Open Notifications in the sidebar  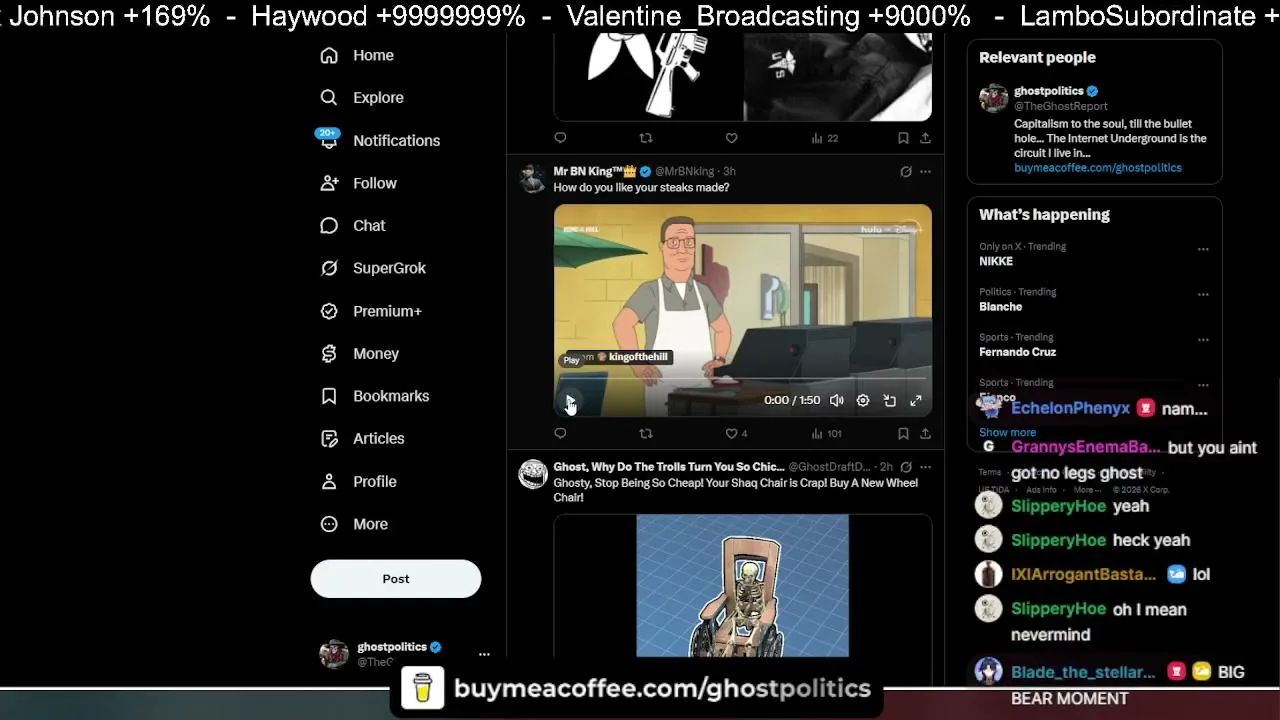point(379,141)
